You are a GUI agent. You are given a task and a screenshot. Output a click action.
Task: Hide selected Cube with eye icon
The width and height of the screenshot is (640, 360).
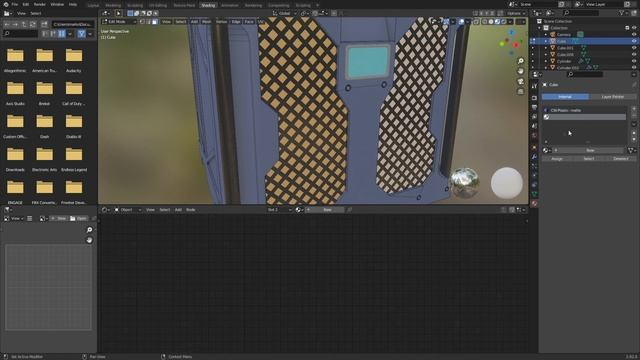pos(634,41)
